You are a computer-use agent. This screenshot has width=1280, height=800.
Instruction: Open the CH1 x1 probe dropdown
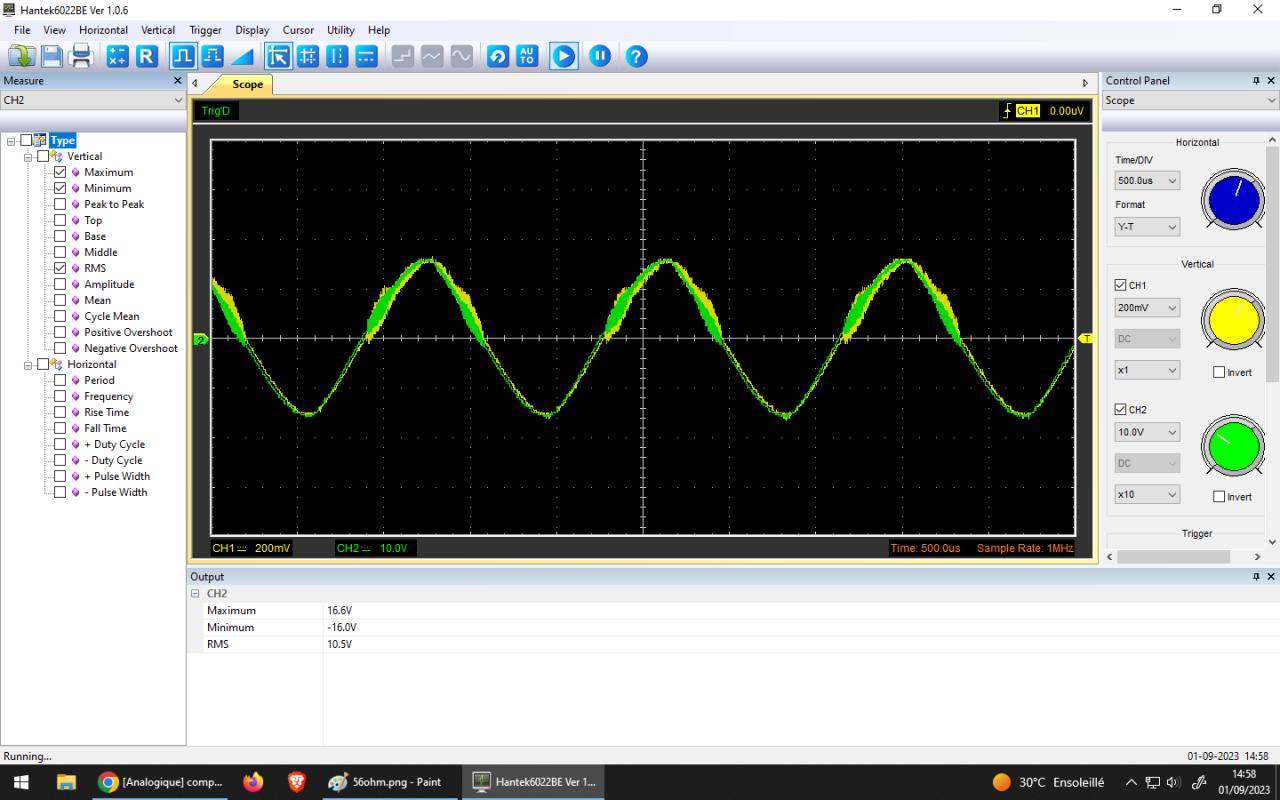tap(1147, 370)
